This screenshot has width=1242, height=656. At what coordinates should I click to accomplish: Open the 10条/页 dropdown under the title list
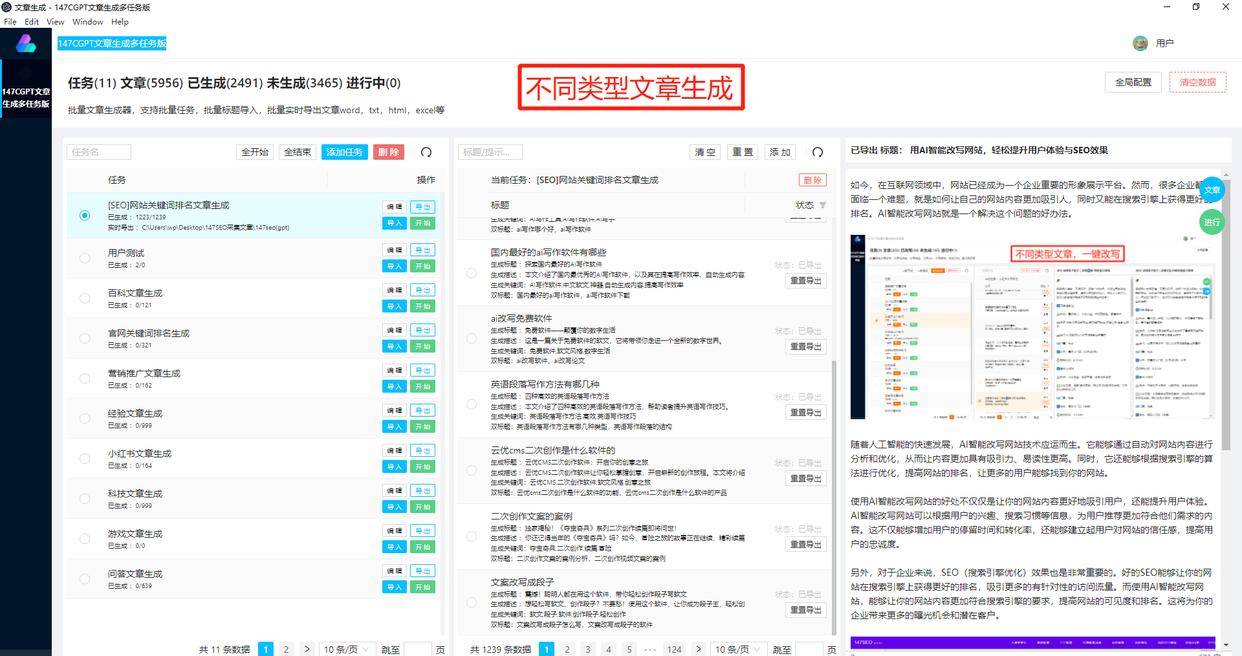click(738, 649)
